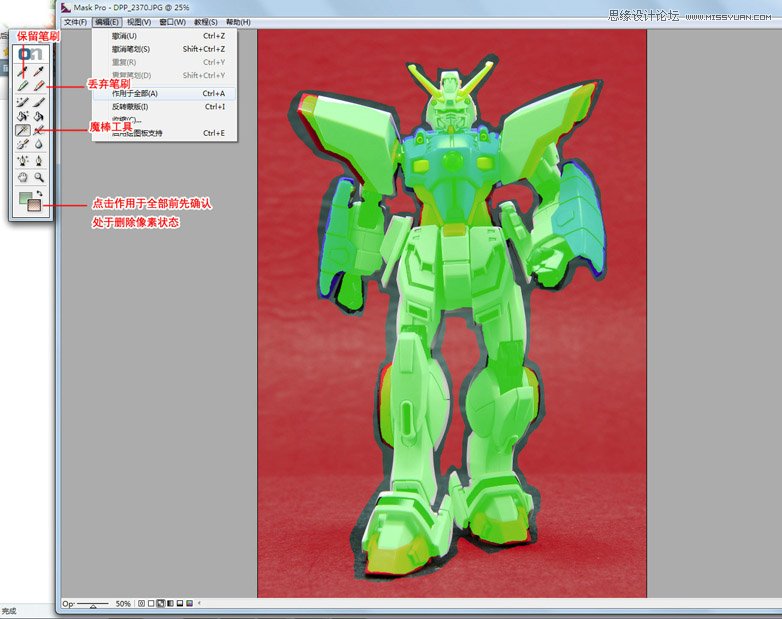Click the opacity slider at bottom
The image size is (782, 619).
click(x=93, y=605)
